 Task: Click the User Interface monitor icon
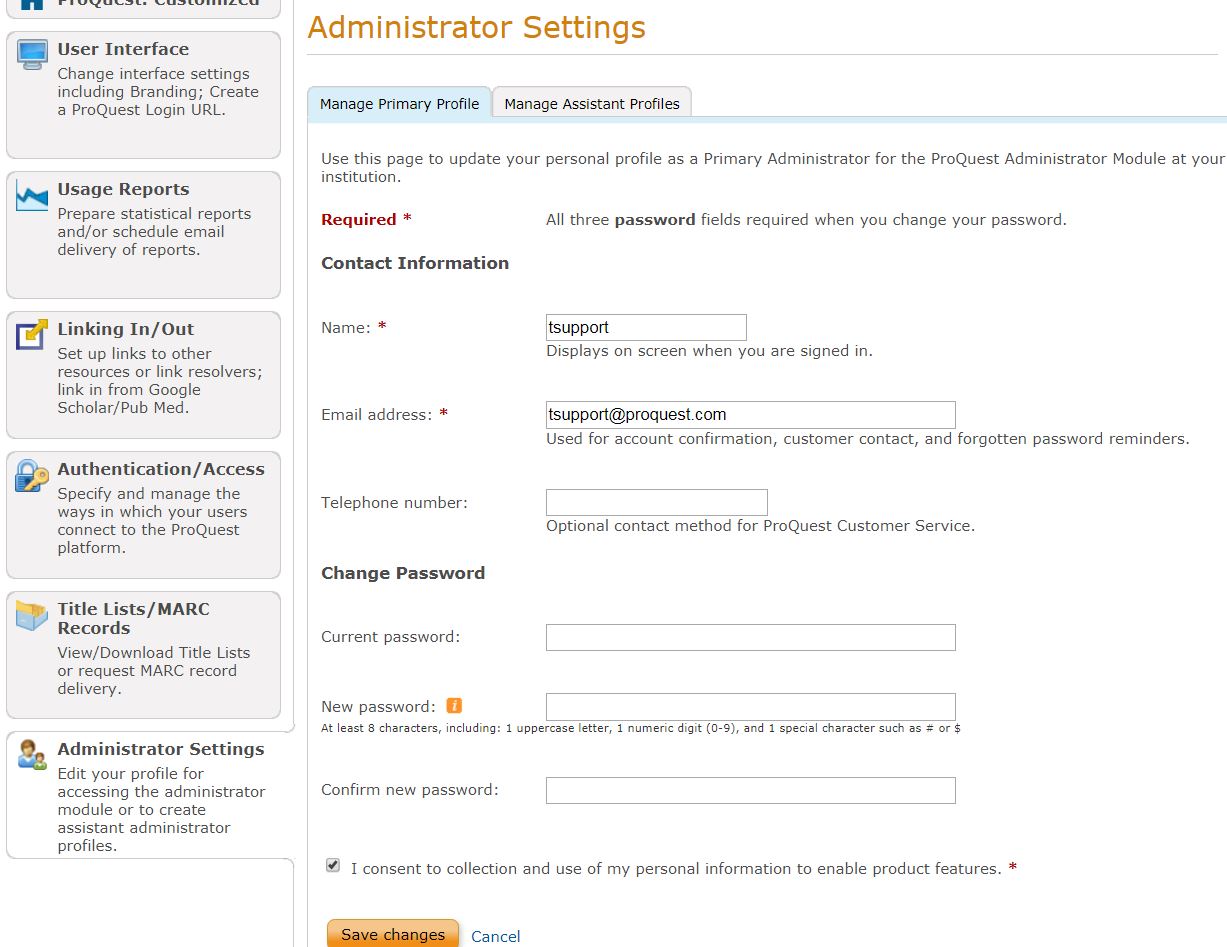32,54
